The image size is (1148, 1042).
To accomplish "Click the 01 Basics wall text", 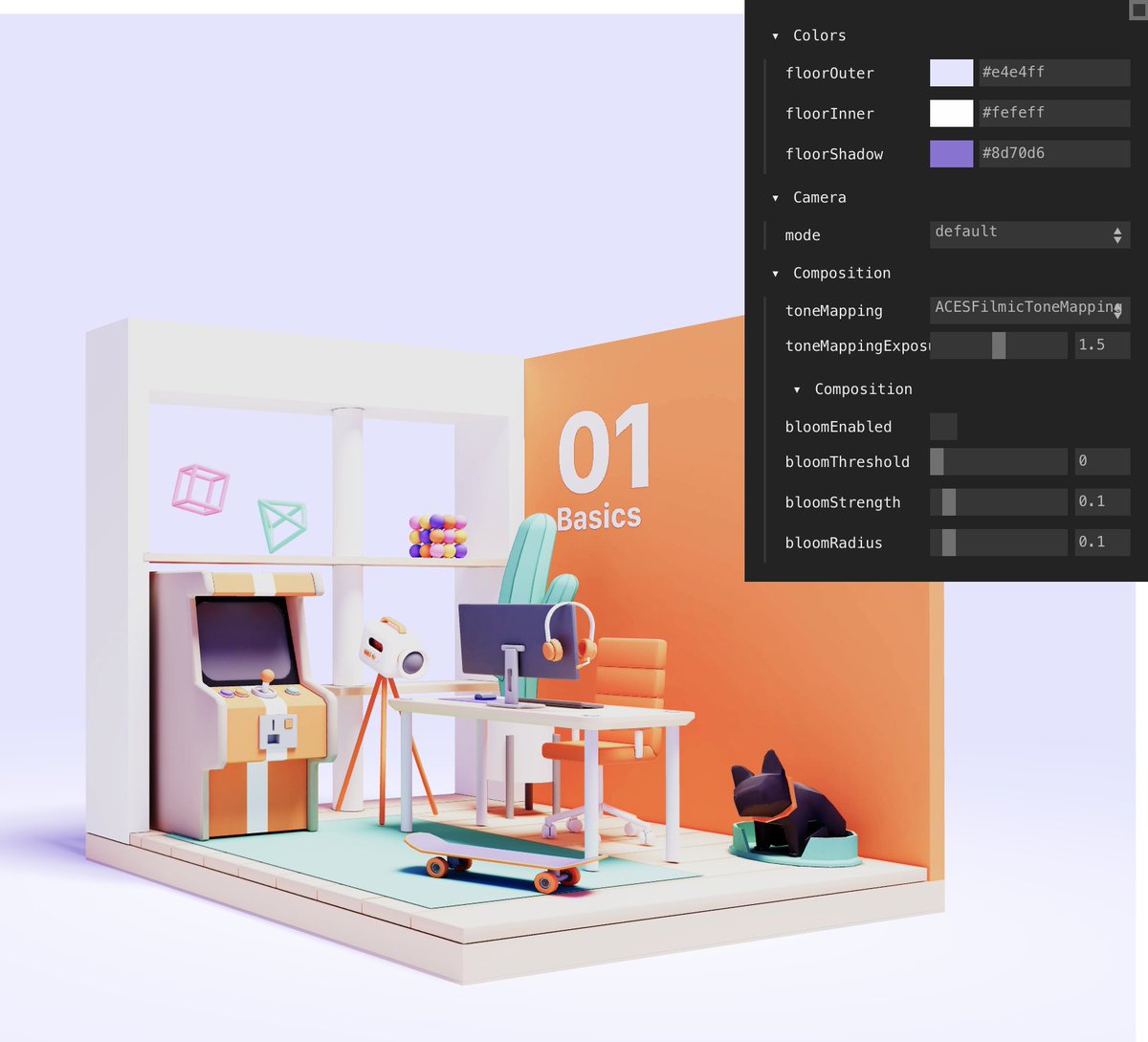I will point(603,467).
